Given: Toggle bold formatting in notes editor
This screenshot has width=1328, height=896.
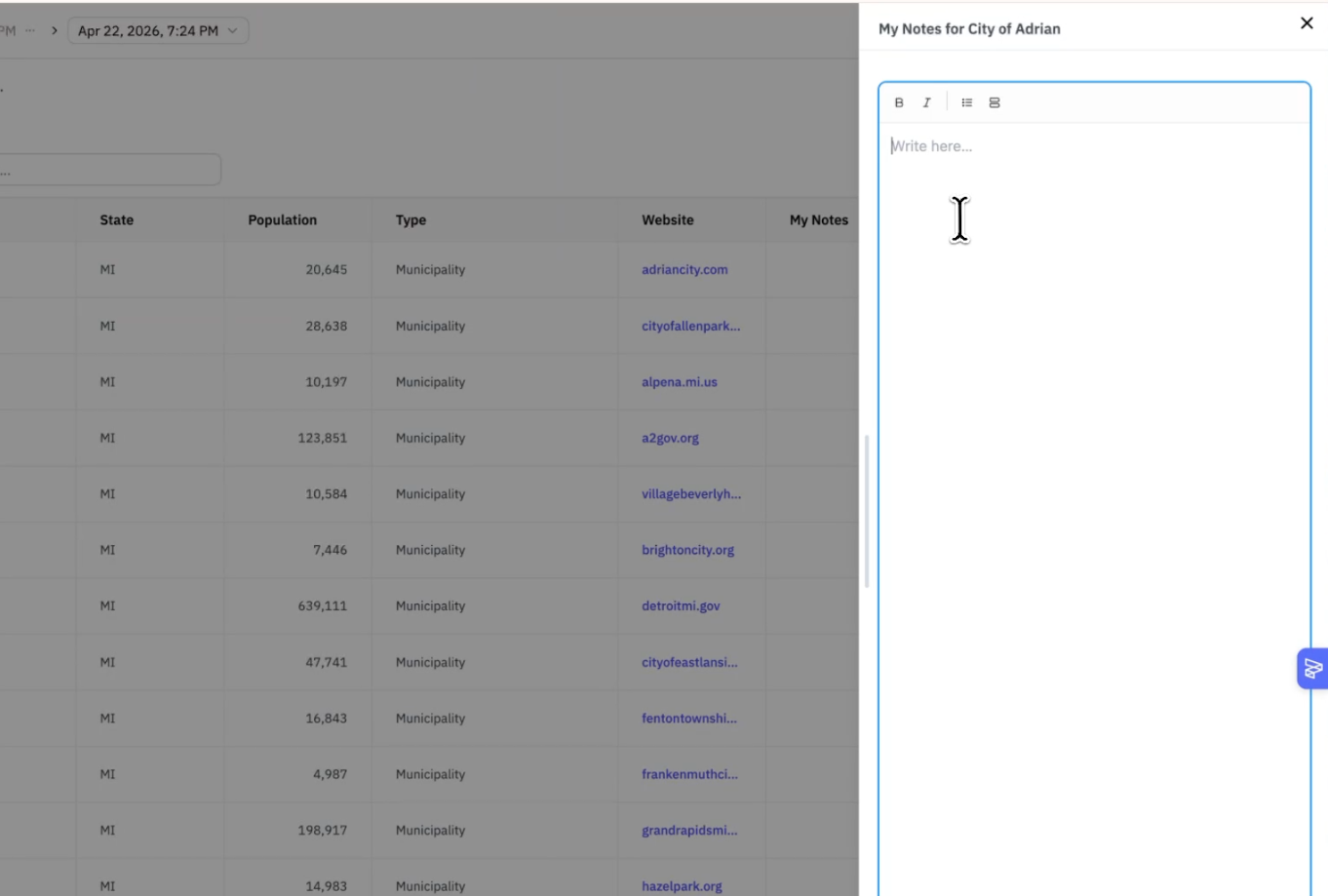Looking at the screenshot, I should pyautogui.click(x=899, y=102).
